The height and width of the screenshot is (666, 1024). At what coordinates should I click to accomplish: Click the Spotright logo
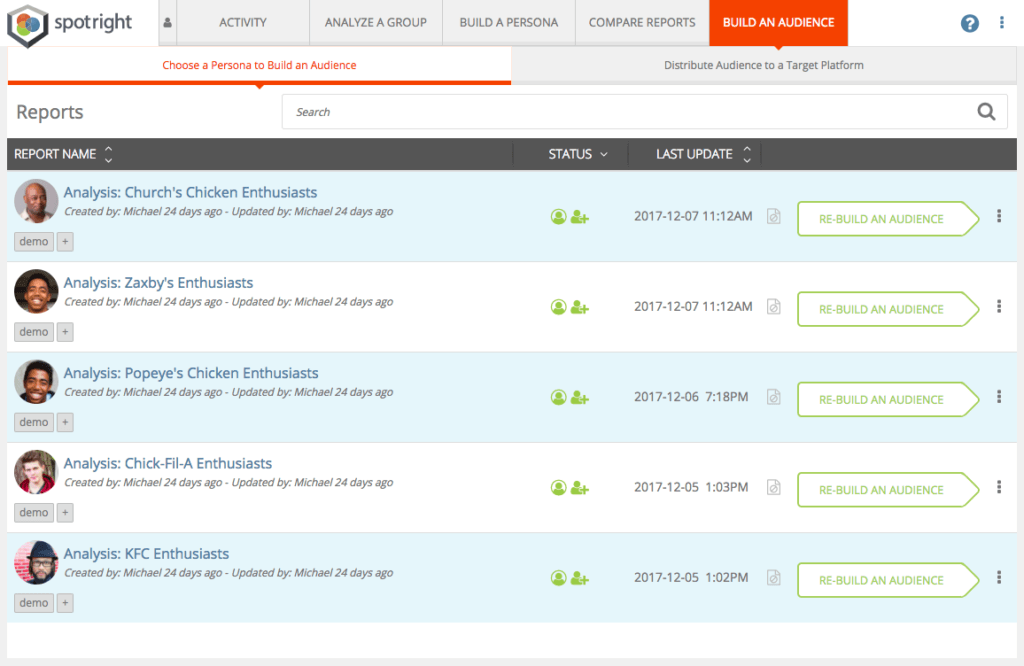pyautogui.click(x=70, y=24)
